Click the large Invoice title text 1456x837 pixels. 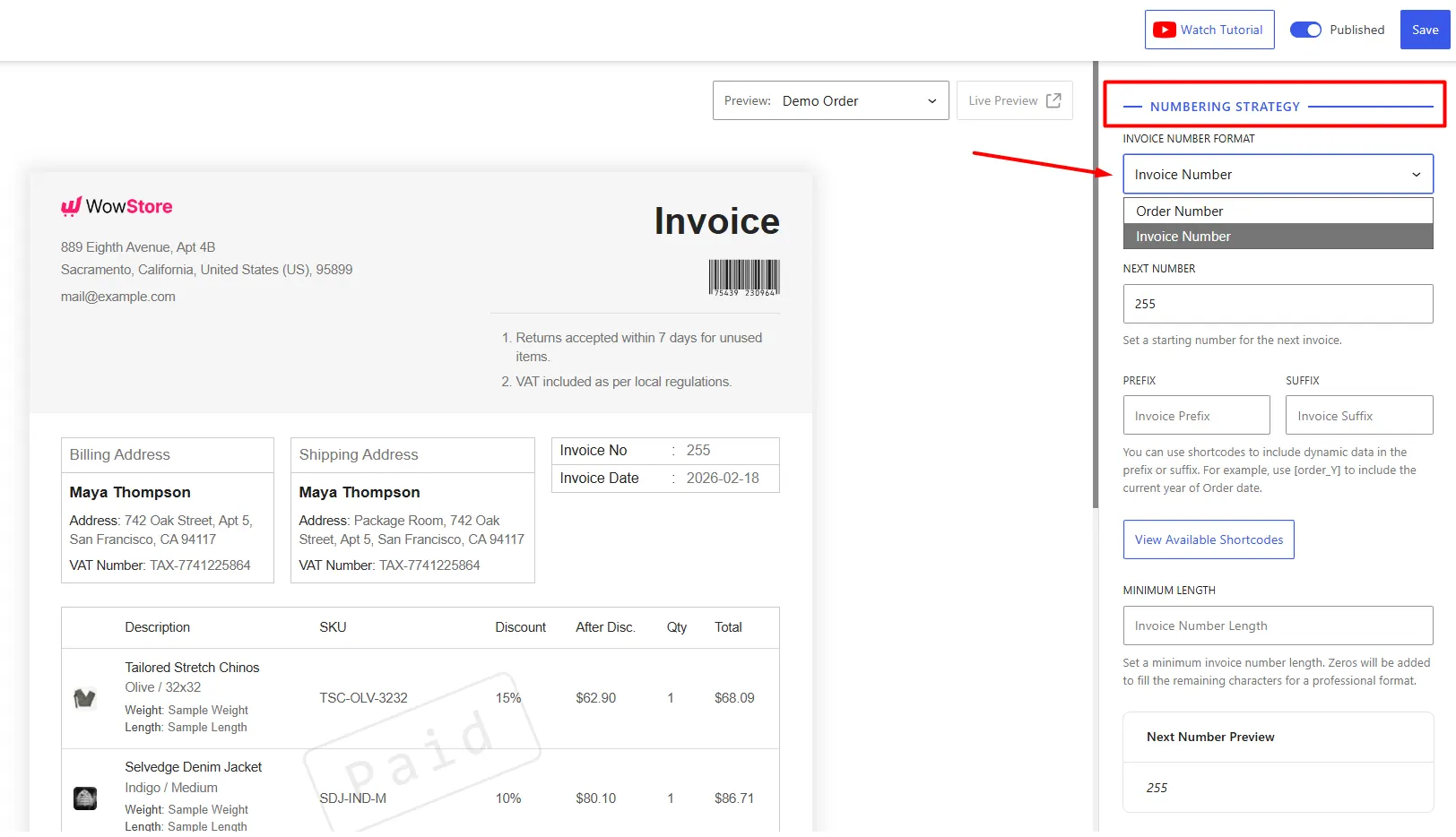coord(716,221)
